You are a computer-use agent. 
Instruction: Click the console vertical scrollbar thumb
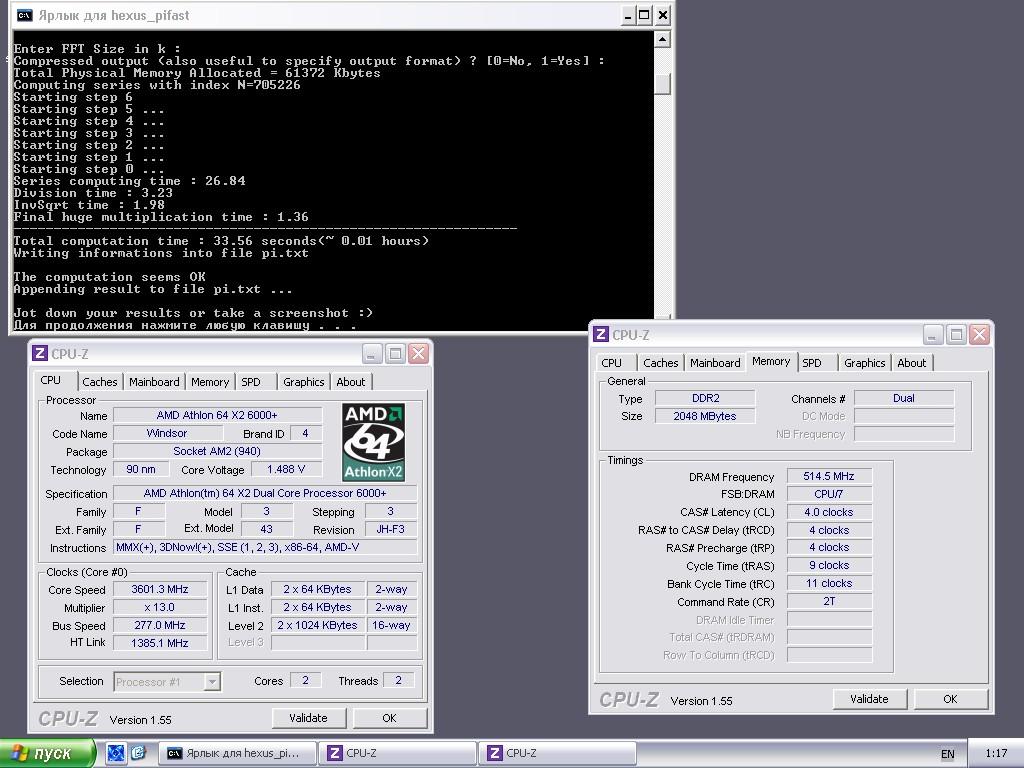tap(662, 84)
